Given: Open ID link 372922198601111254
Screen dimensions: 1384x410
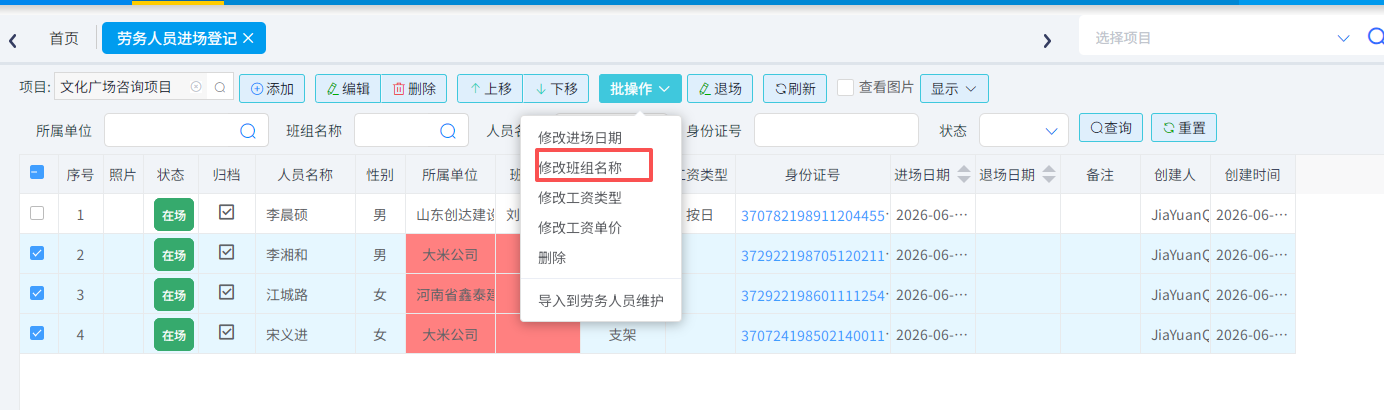Looking at the screenshot, I should pos(813,295).
